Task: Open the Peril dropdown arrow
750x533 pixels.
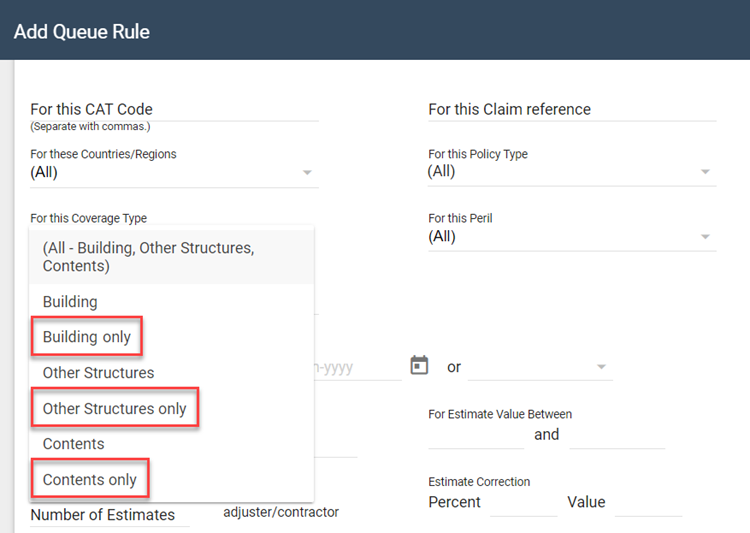Action: (x=706, y=237)
